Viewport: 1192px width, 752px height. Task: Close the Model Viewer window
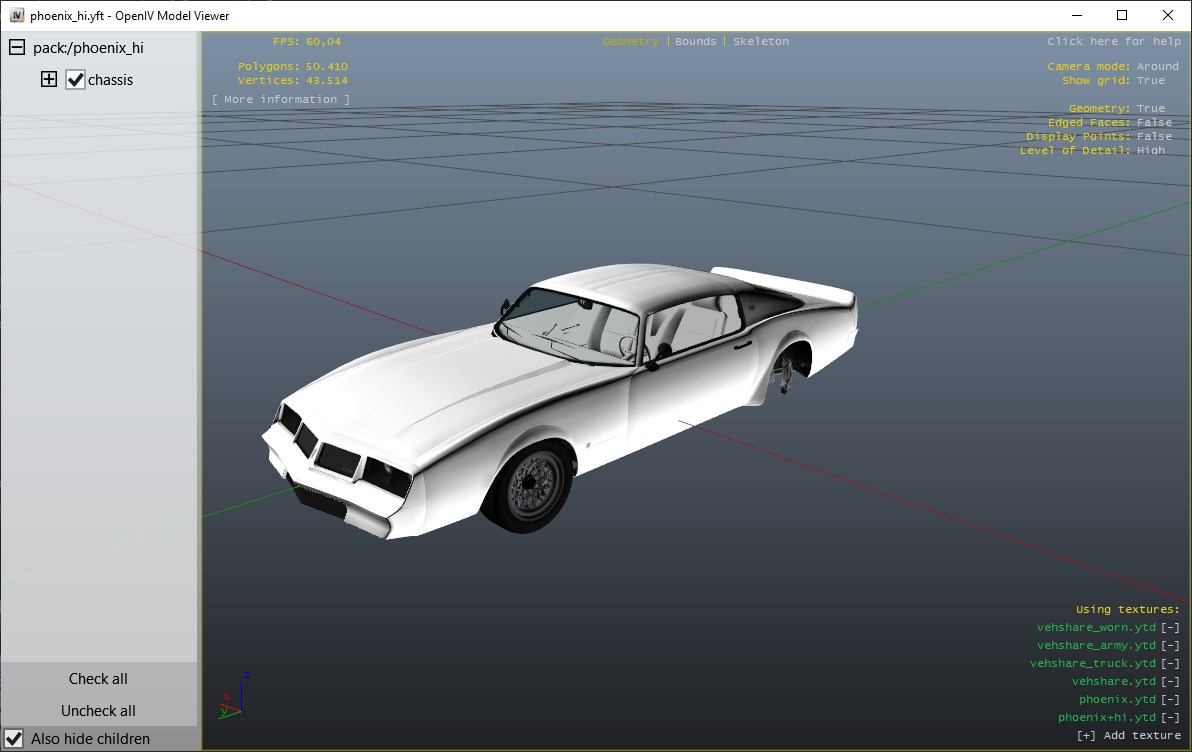[1168, 15]
